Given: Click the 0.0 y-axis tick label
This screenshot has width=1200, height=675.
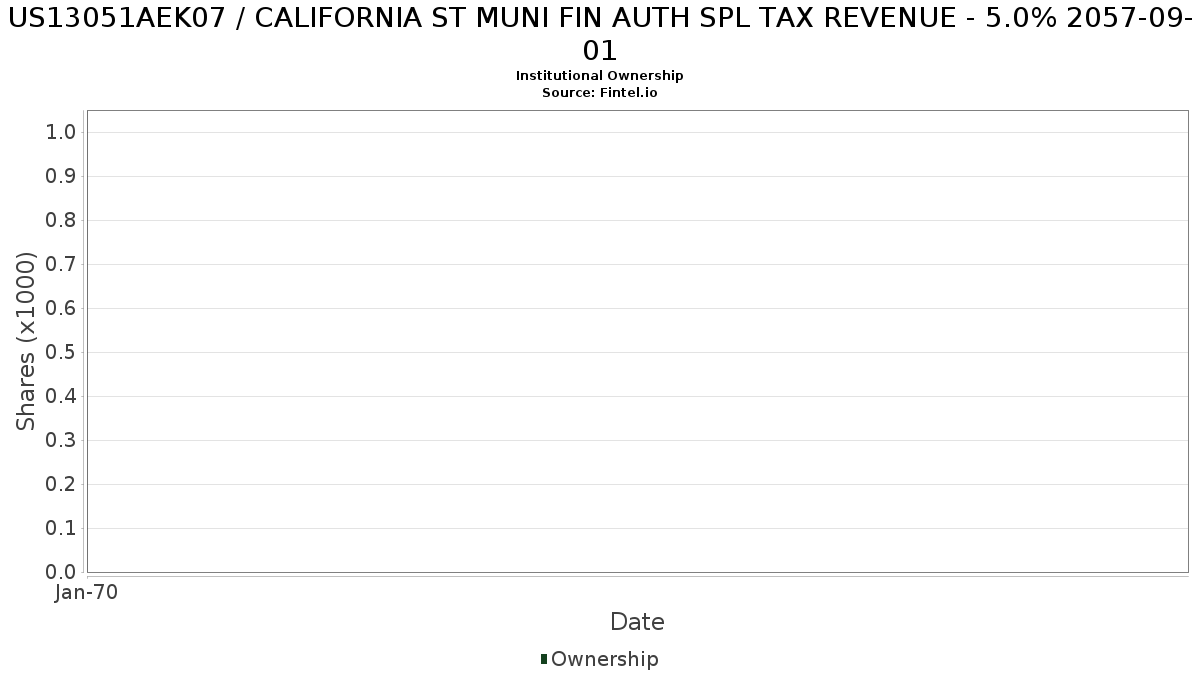Looking at the screenshot, I should pos(61,572).
